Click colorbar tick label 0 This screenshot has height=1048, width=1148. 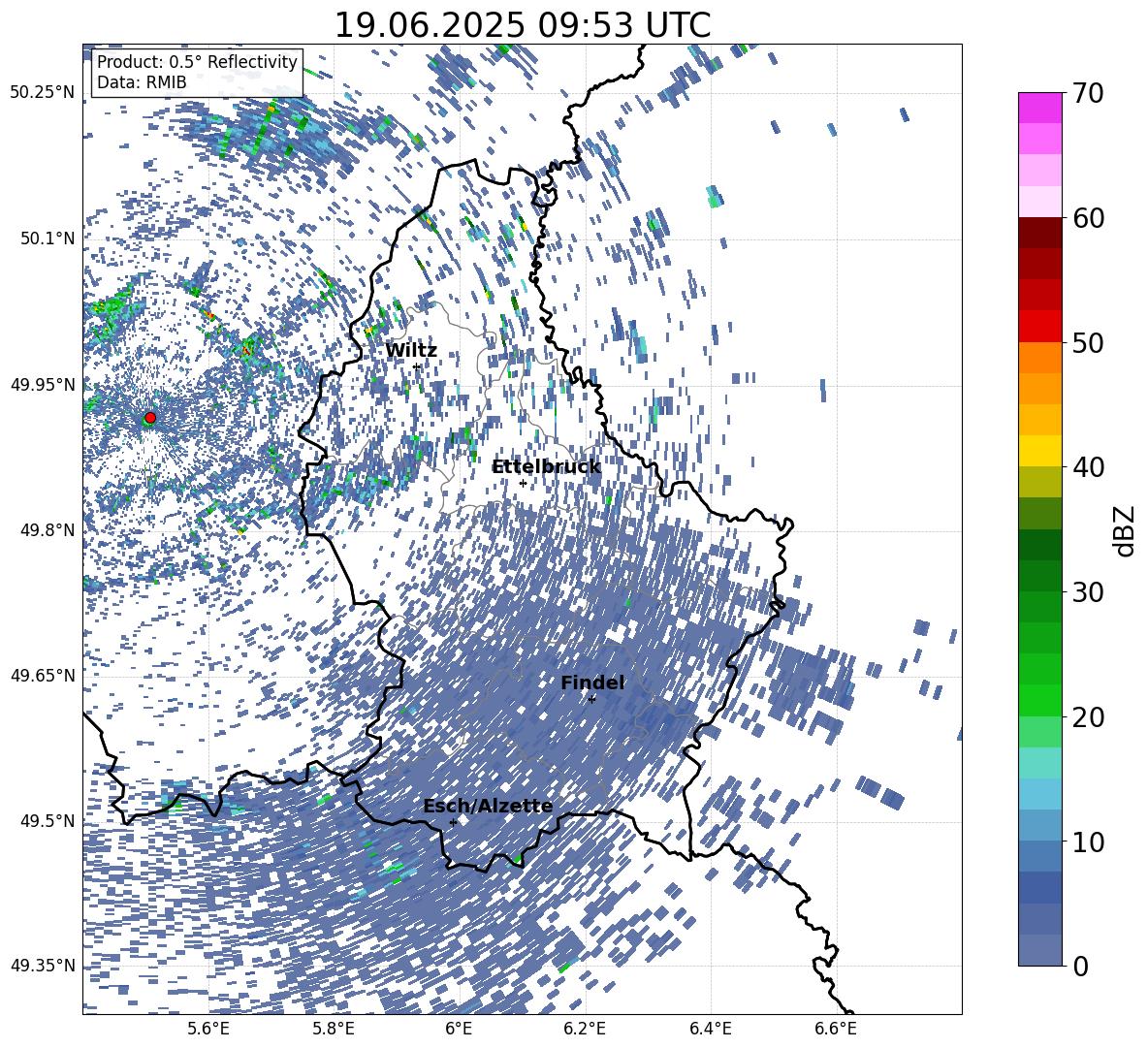pos(1080,966)
